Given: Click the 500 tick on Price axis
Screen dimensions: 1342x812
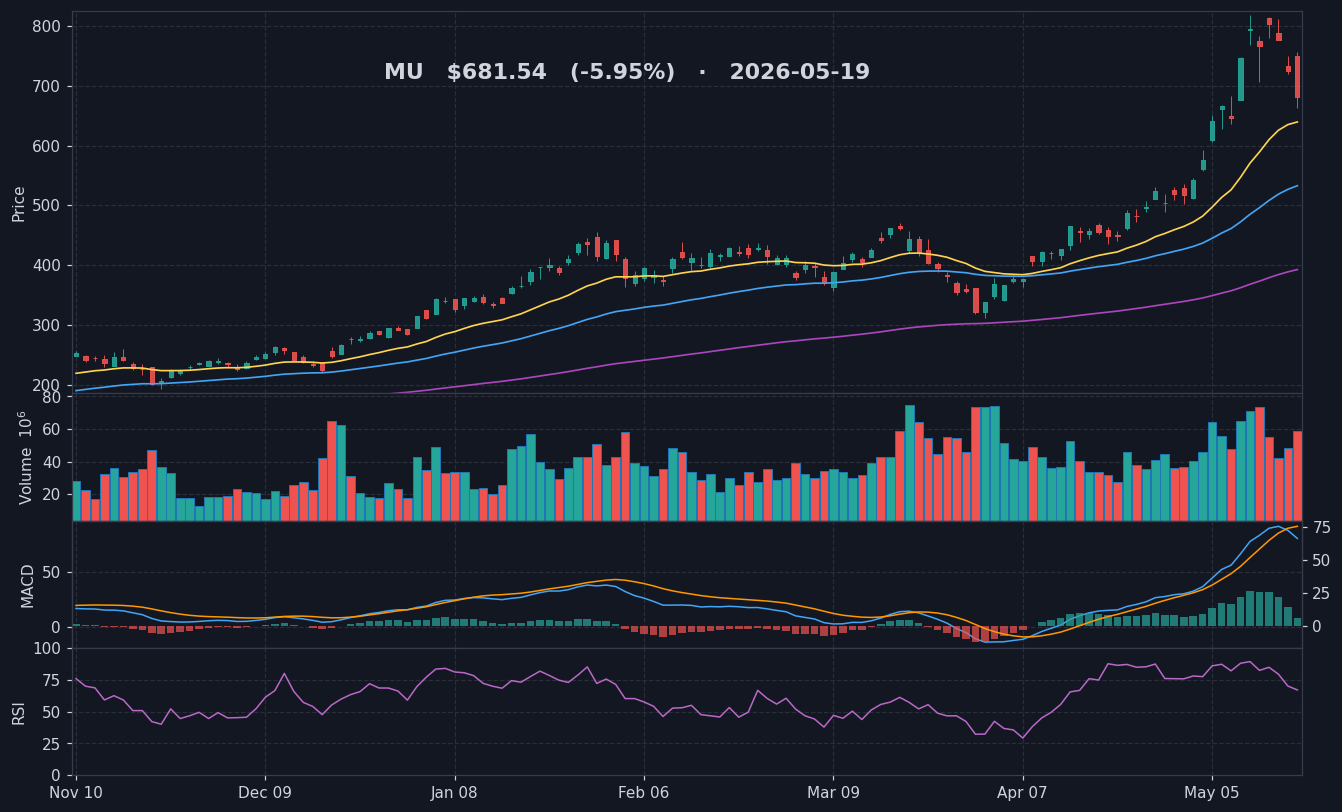Looking at the screenshot, I should [46, 206].
